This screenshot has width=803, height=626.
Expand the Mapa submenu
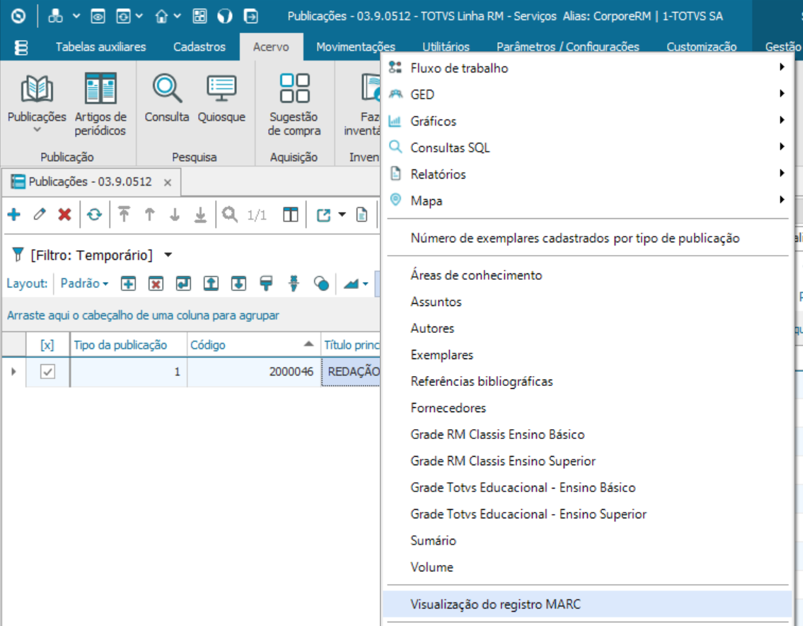[x=782, y=200]
